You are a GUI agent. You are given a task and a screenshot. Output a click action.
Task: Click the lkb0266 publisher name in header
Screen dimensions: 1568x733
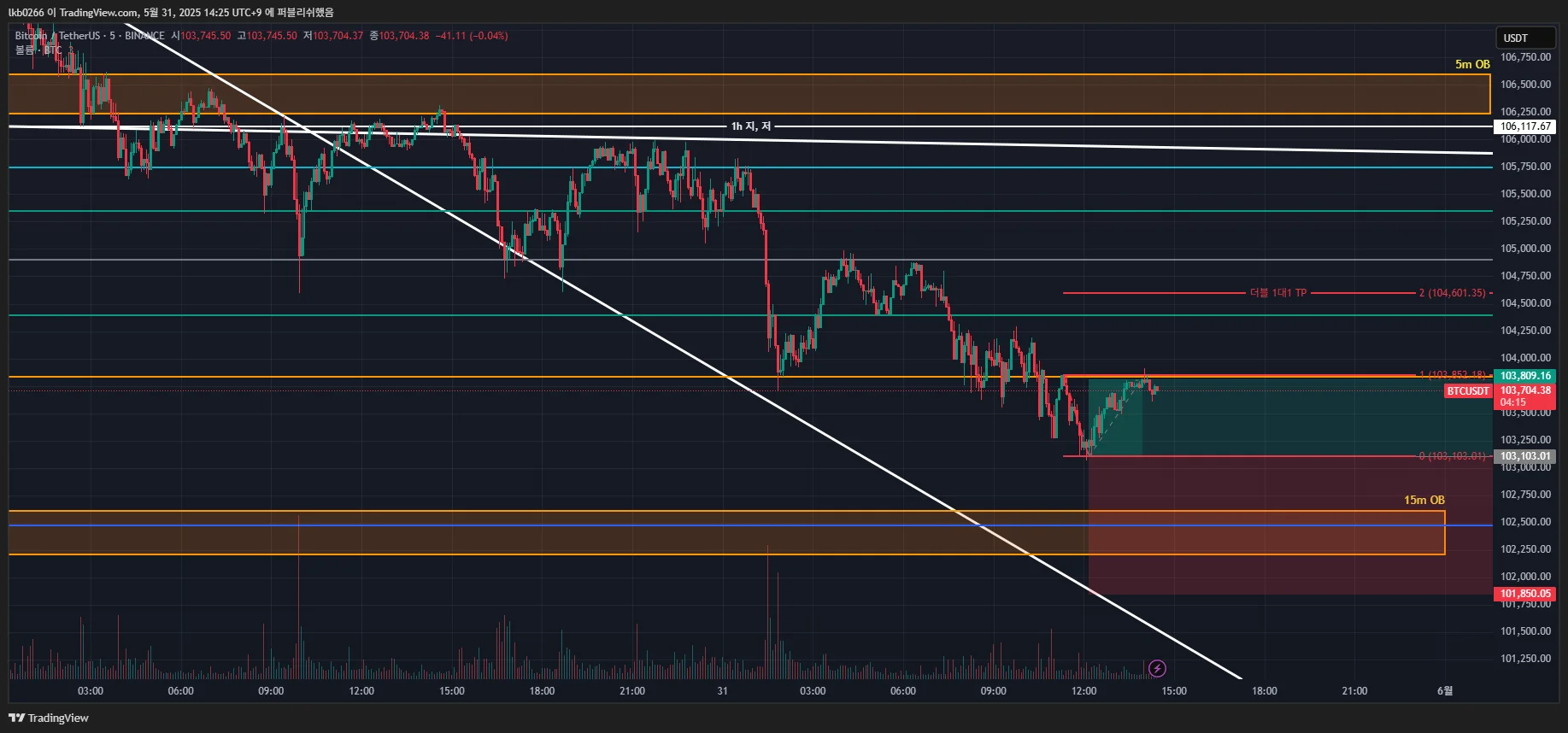point(26,12)
